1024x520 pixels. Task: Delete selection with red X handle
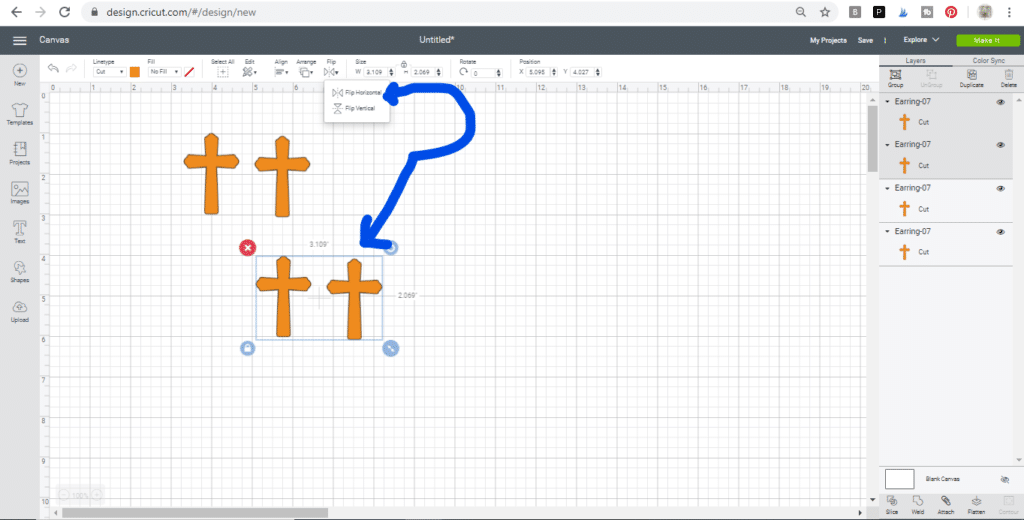[247, 247]
